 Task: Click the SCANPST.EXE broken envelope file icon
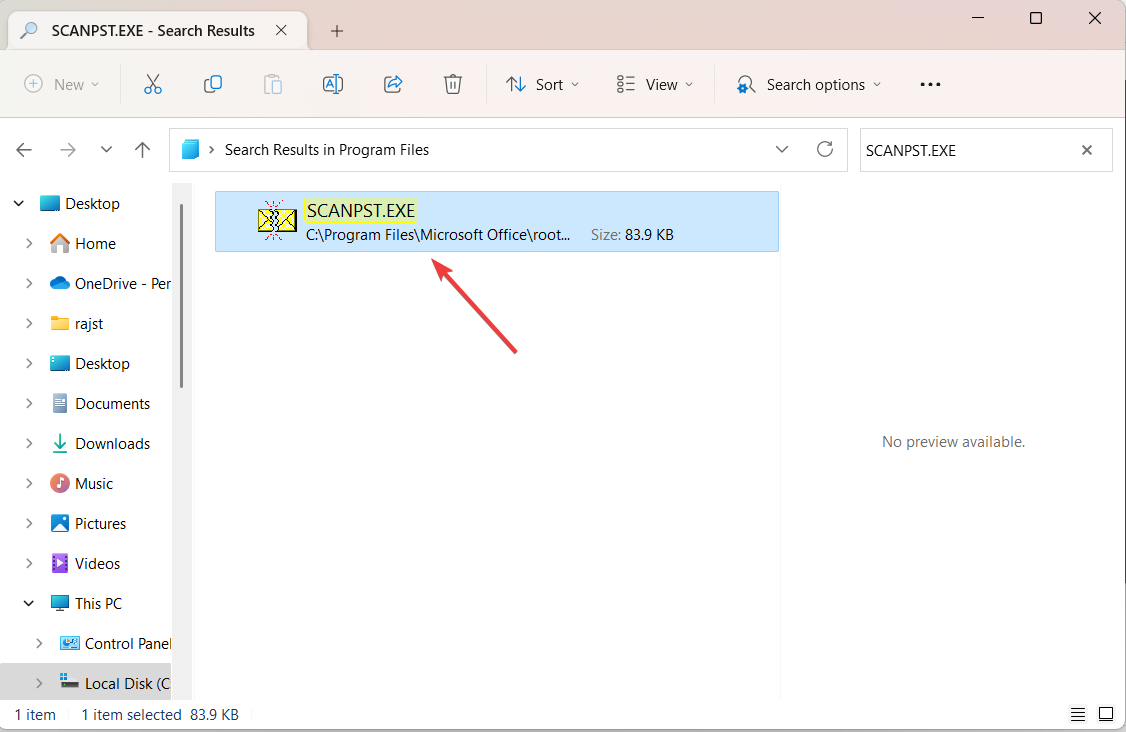point(276,221)
